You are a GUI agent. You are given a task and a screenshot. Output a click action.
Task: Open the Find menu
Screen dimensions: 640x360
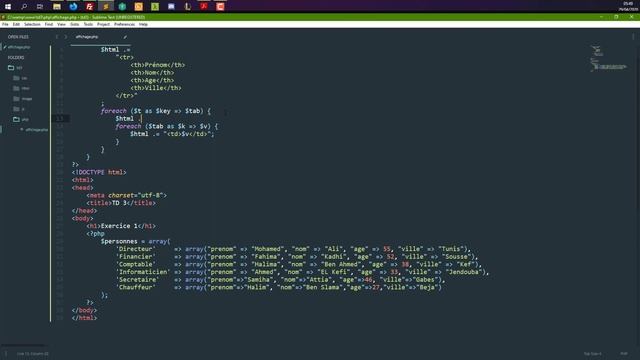pyautogui.click(x=49, y=24)
